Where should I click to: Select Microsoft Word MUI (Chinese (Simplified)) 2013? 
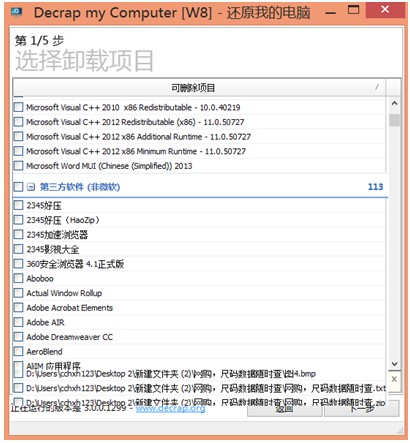[199, 166]
